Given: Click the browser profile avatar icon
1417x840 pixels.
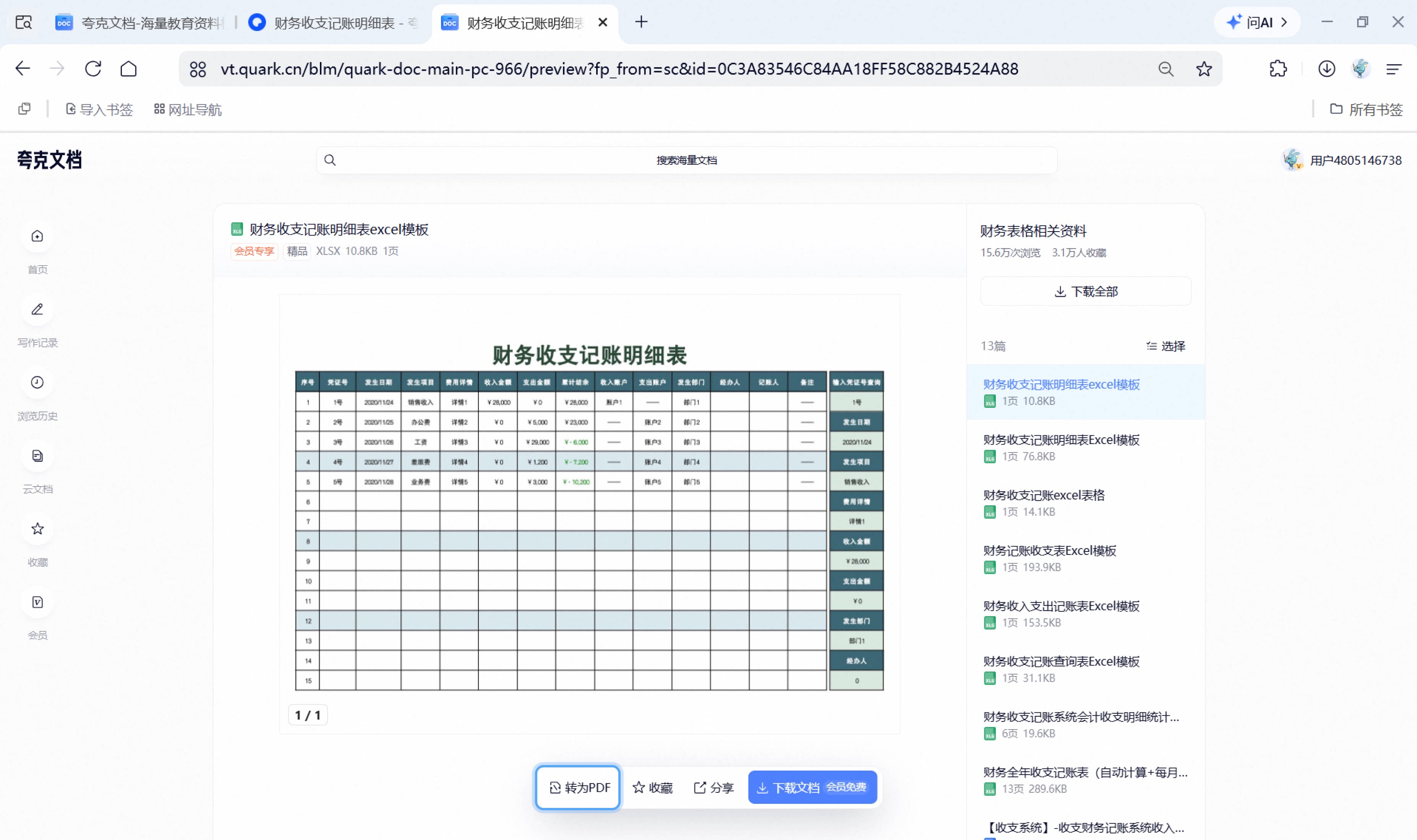Looking at the screenshot, I should (1360, 69).
